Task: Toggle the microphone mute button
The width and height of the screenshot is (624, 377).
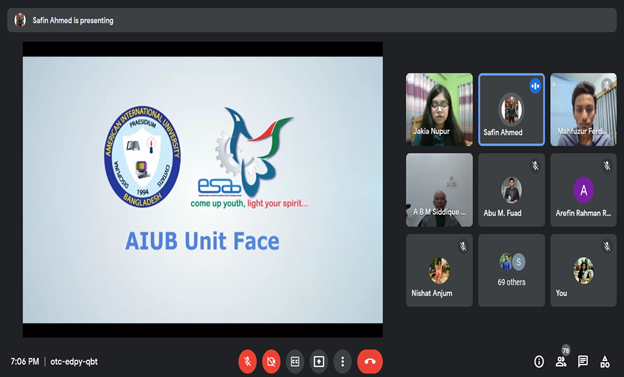Action: pyautogui.click(x=248, y=361)
